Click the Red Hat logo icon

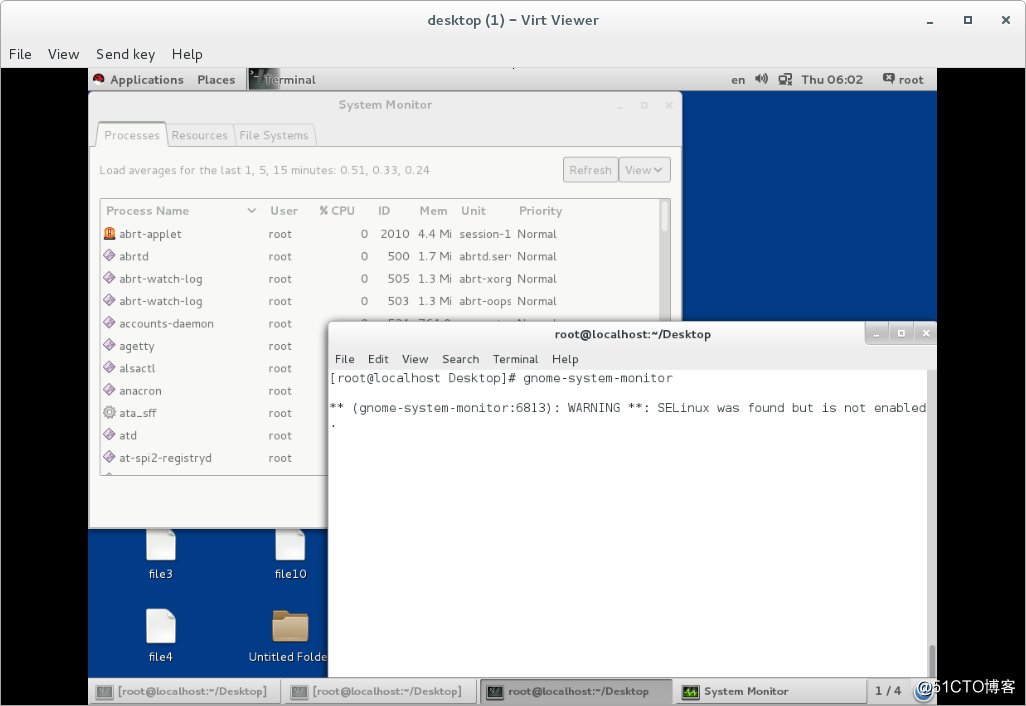click(99, 79)
